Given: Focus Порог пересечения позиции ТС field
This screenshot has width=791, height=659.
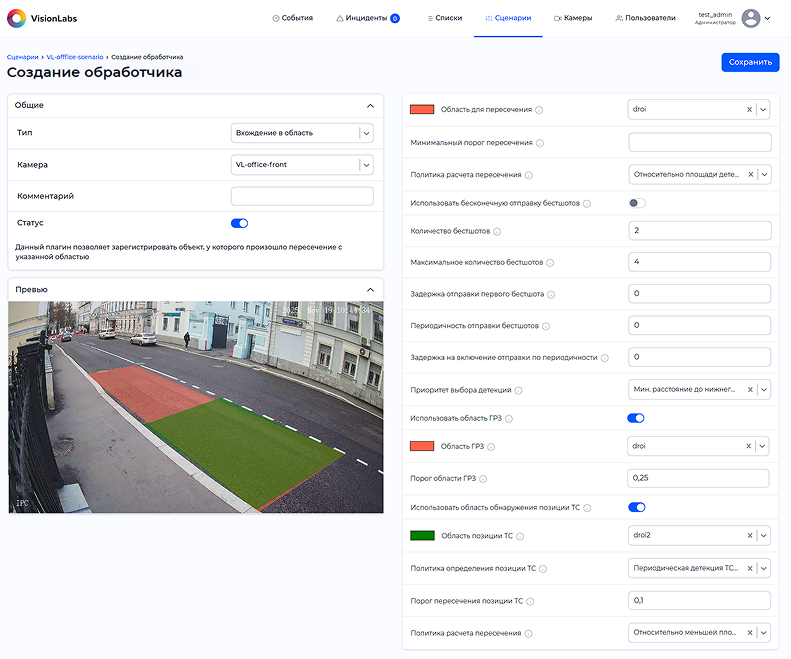Looking at the screenshot, I should tap(700, 600).
